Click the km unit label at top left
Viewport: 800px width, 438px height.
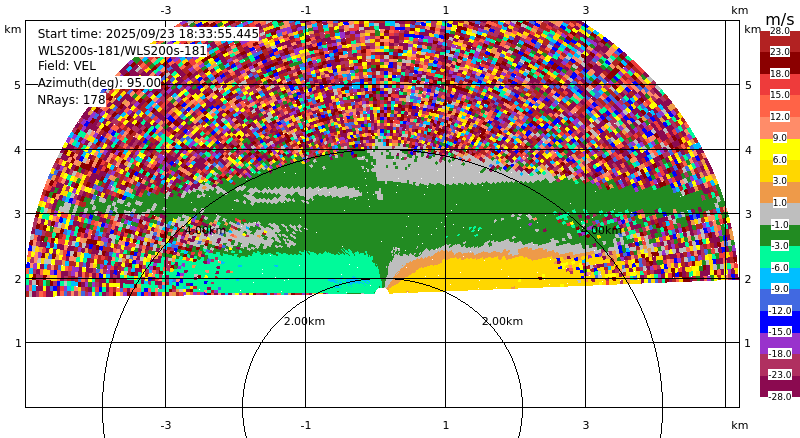click(x=13, y=29)
